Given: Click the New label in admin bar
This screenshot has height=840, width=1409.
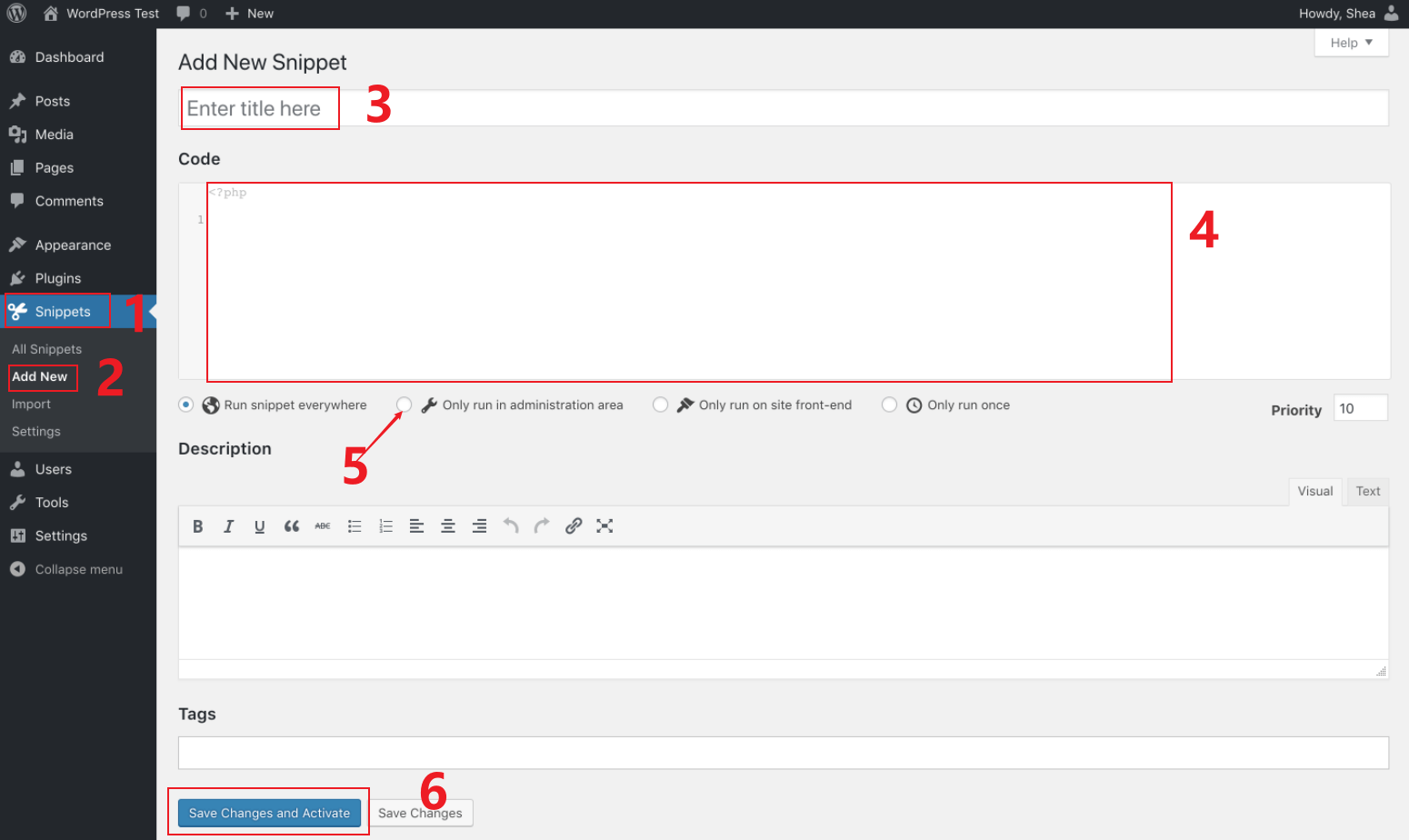Looking at the screenshot, I should tap(260, 14).
